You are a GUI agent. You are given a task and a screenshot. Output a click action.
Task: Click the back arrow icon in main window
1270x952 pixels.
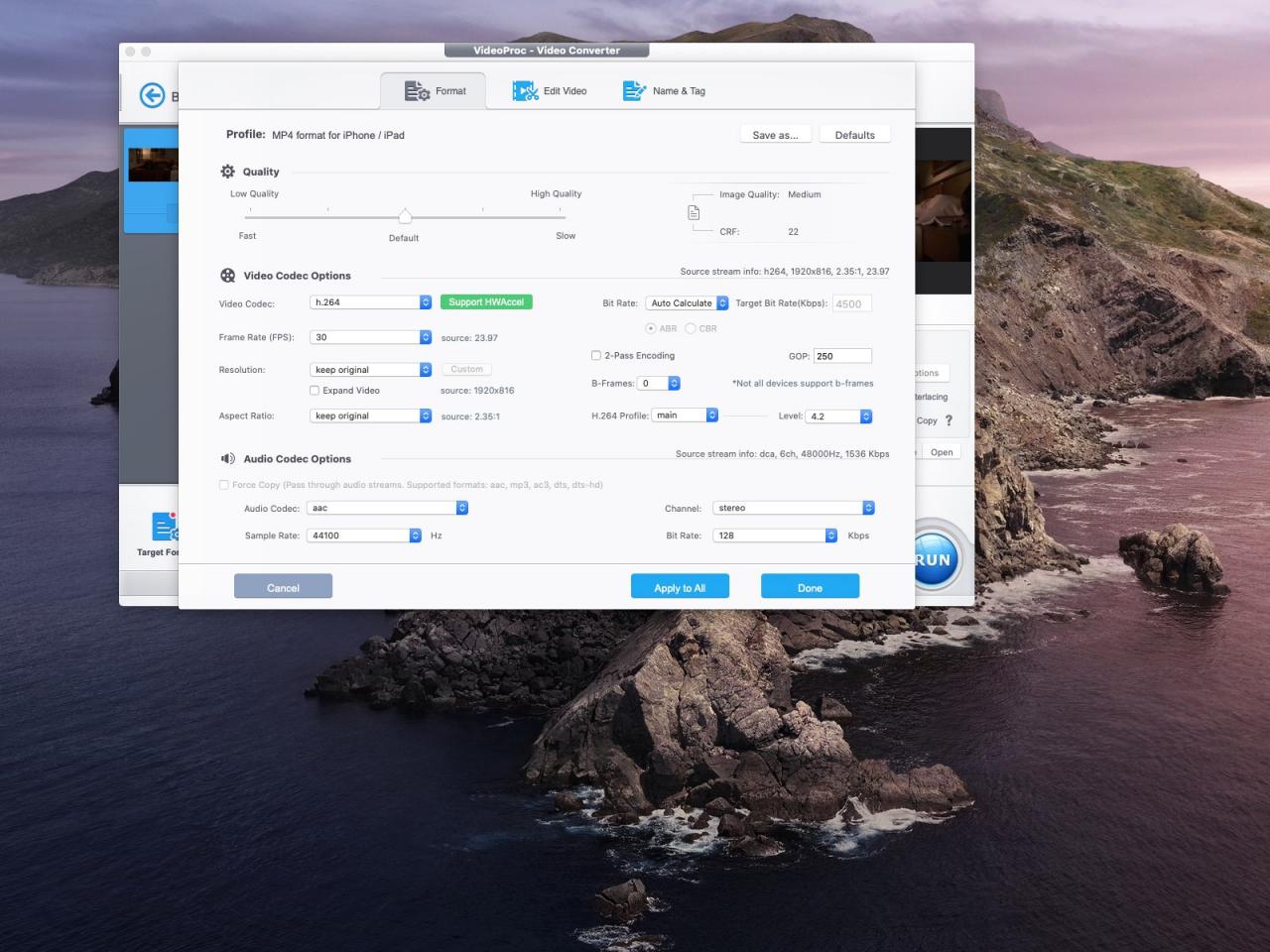tap(152, 95)
